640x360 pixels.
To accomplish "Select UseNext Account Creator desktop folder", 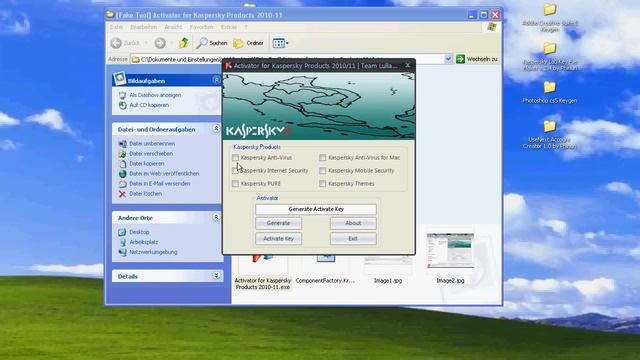I will point(550,134).
